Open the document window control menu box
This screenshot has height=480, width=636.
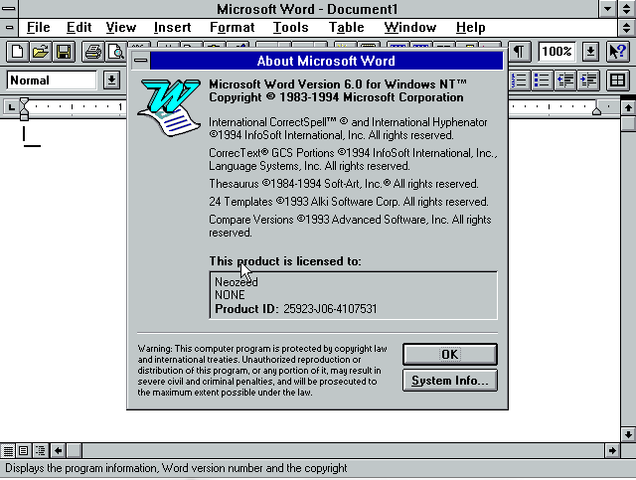click(9, 28)
